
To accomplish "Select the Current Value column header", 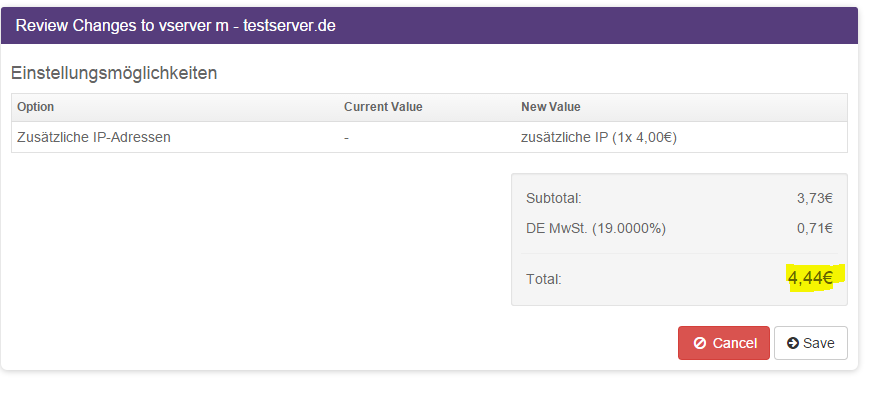I will 383,107.
